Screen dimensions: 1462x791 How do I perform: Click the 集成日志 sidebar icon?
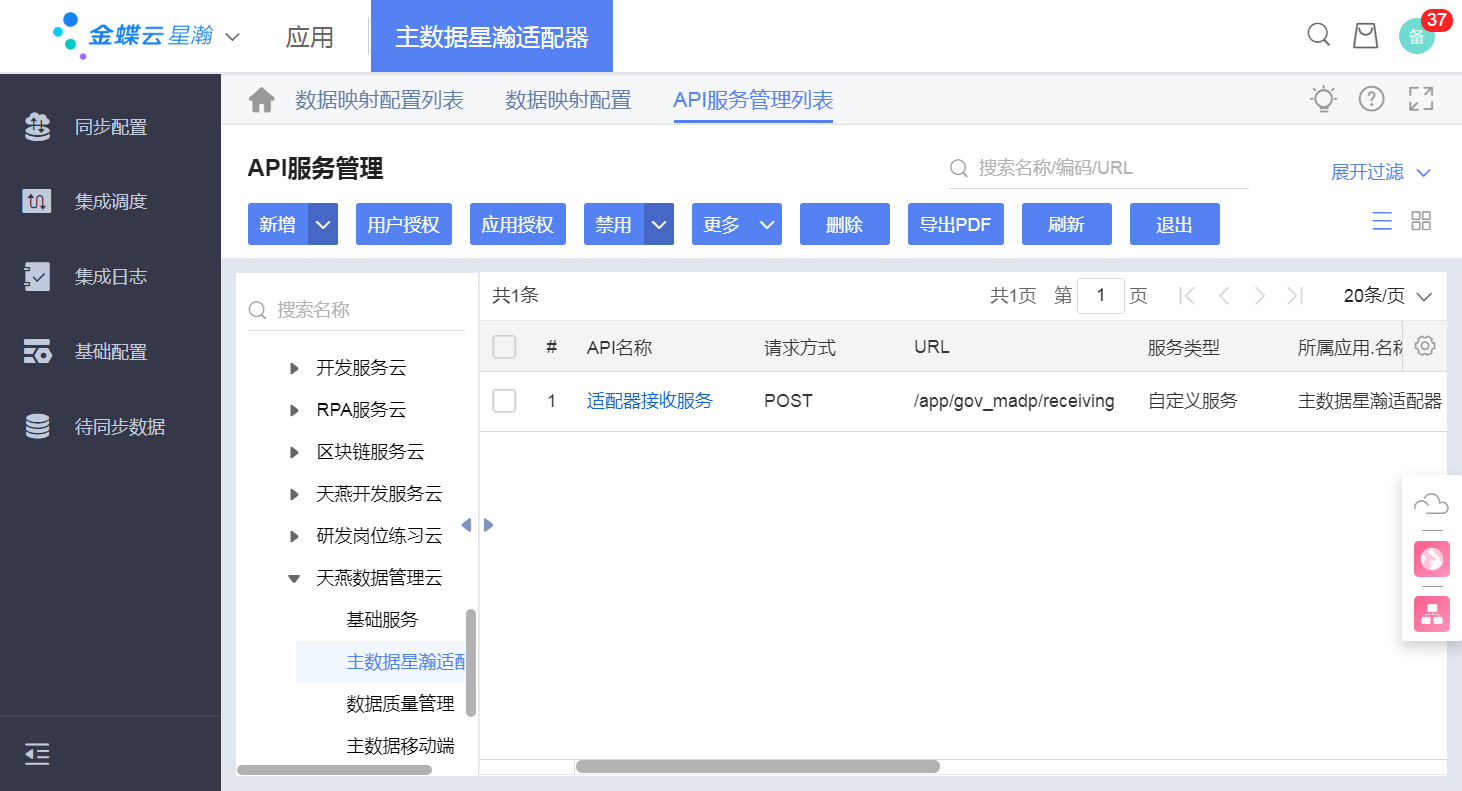[x=37, y=276]
